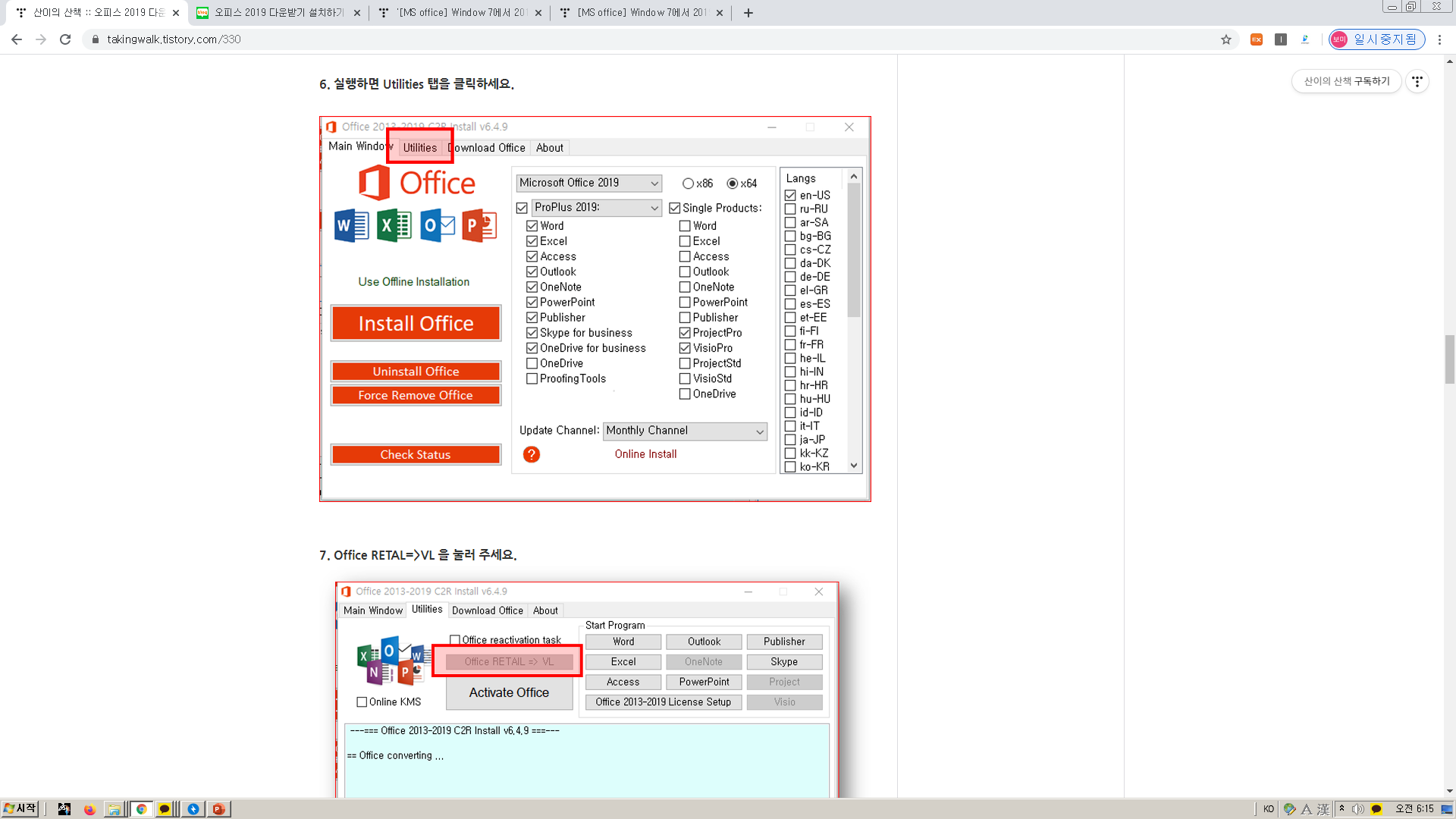
Task: Click the Tistory dots icon beside the subscribe button
Action: 1417,81
